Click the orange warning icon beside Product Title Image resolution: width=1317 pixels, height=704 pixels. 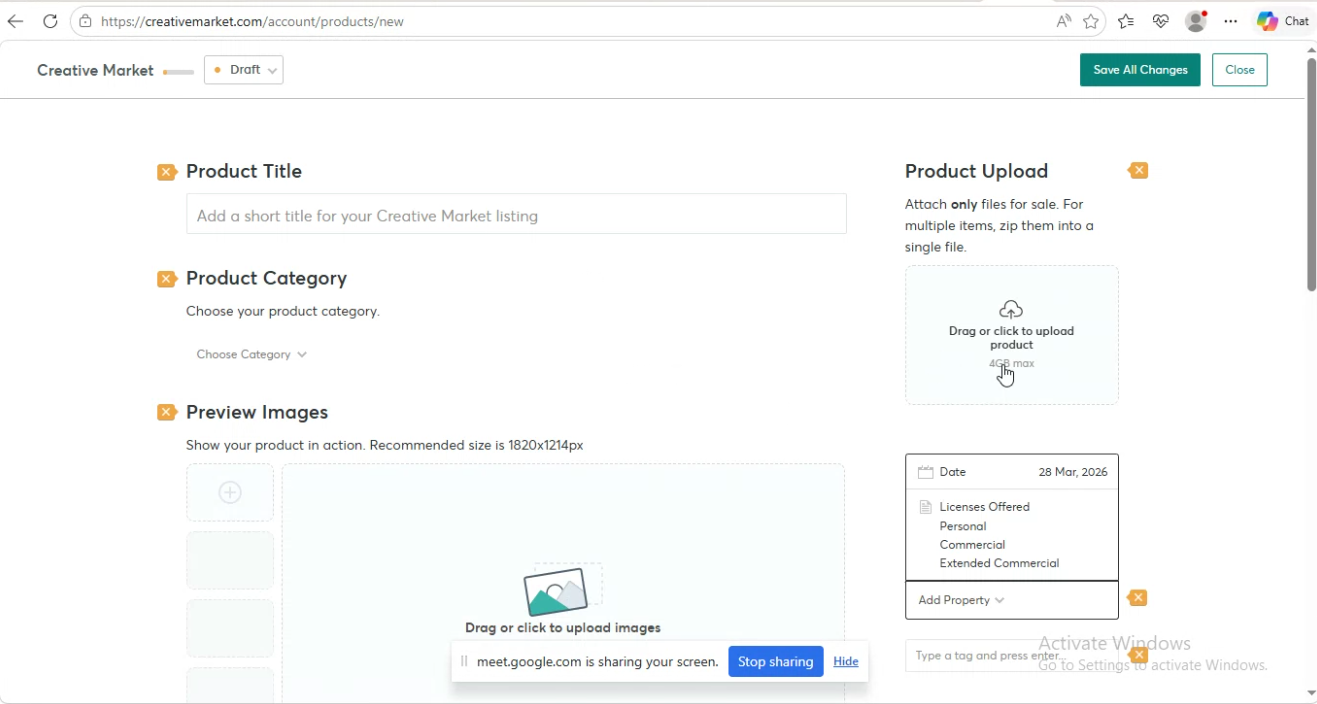point(167,172)
